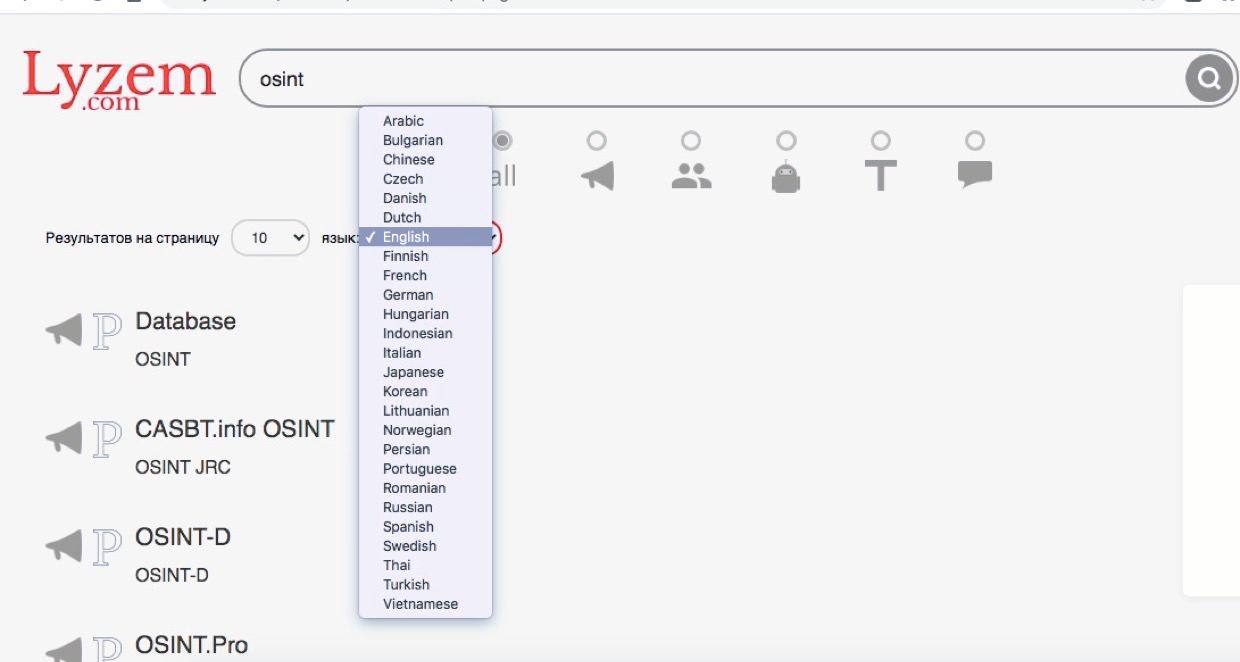Select the "all" radio button
This screenshot has height=662, width=1240.
(502, 141)
